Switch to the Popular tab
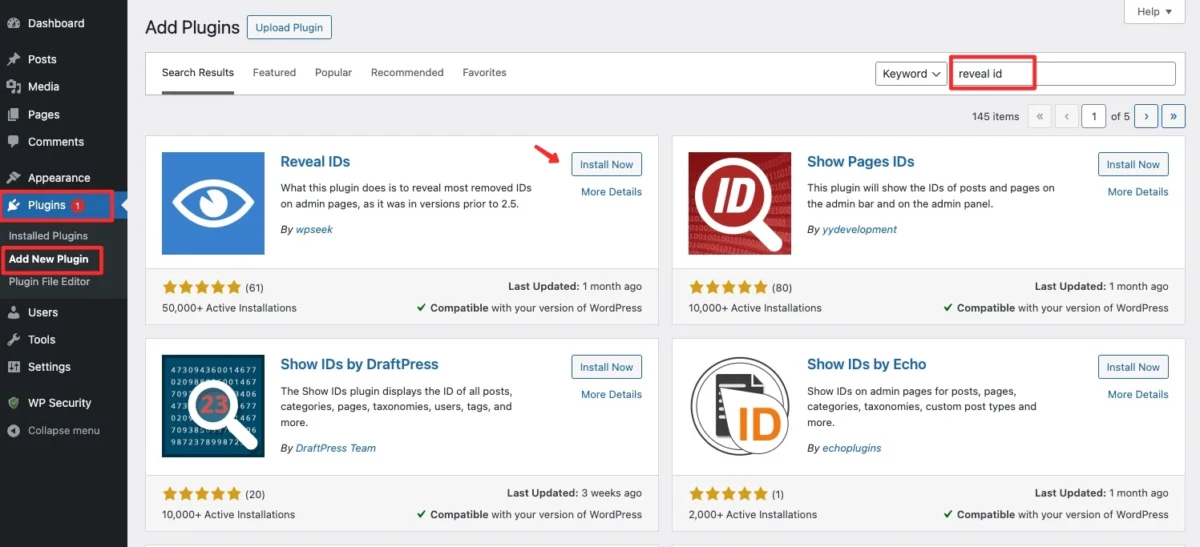Screen dimensions: 1200x547 click(x=333, y=73)
